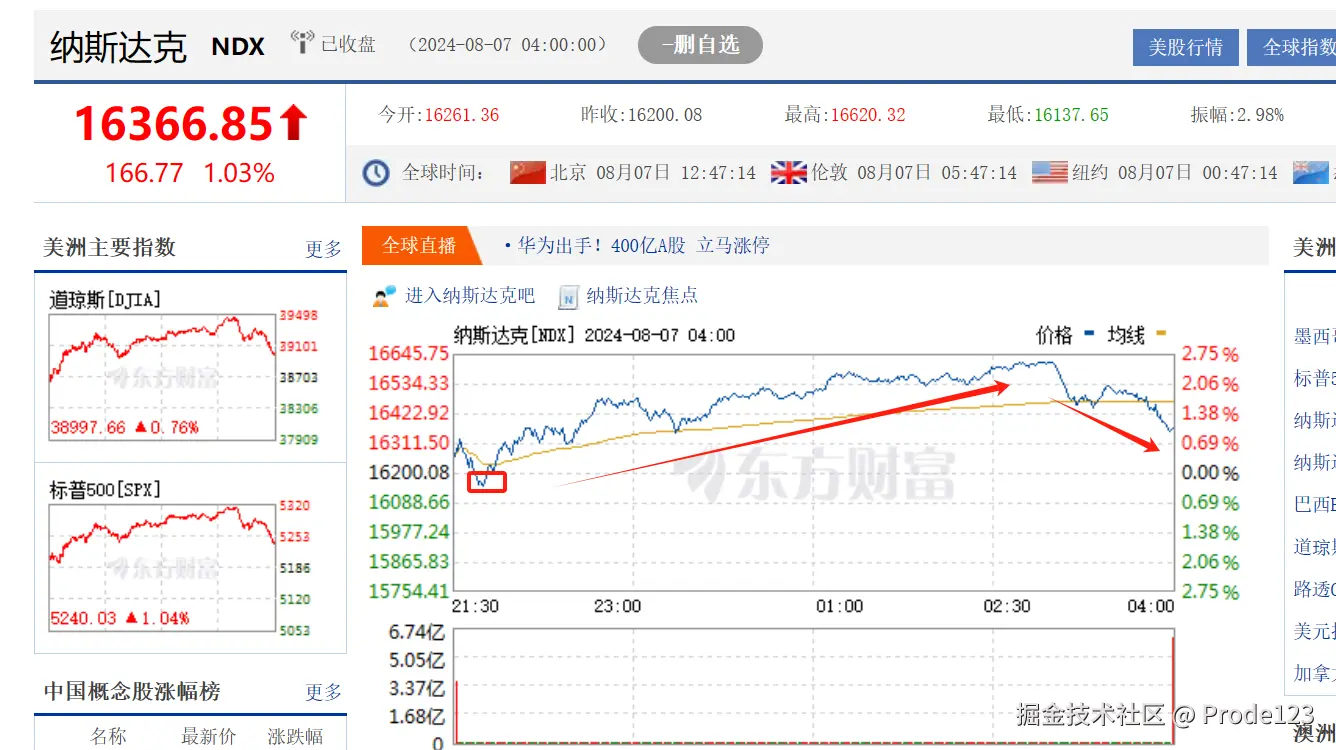Click the 纳斯达克焦点 news icon

click(x=568, y=296)
